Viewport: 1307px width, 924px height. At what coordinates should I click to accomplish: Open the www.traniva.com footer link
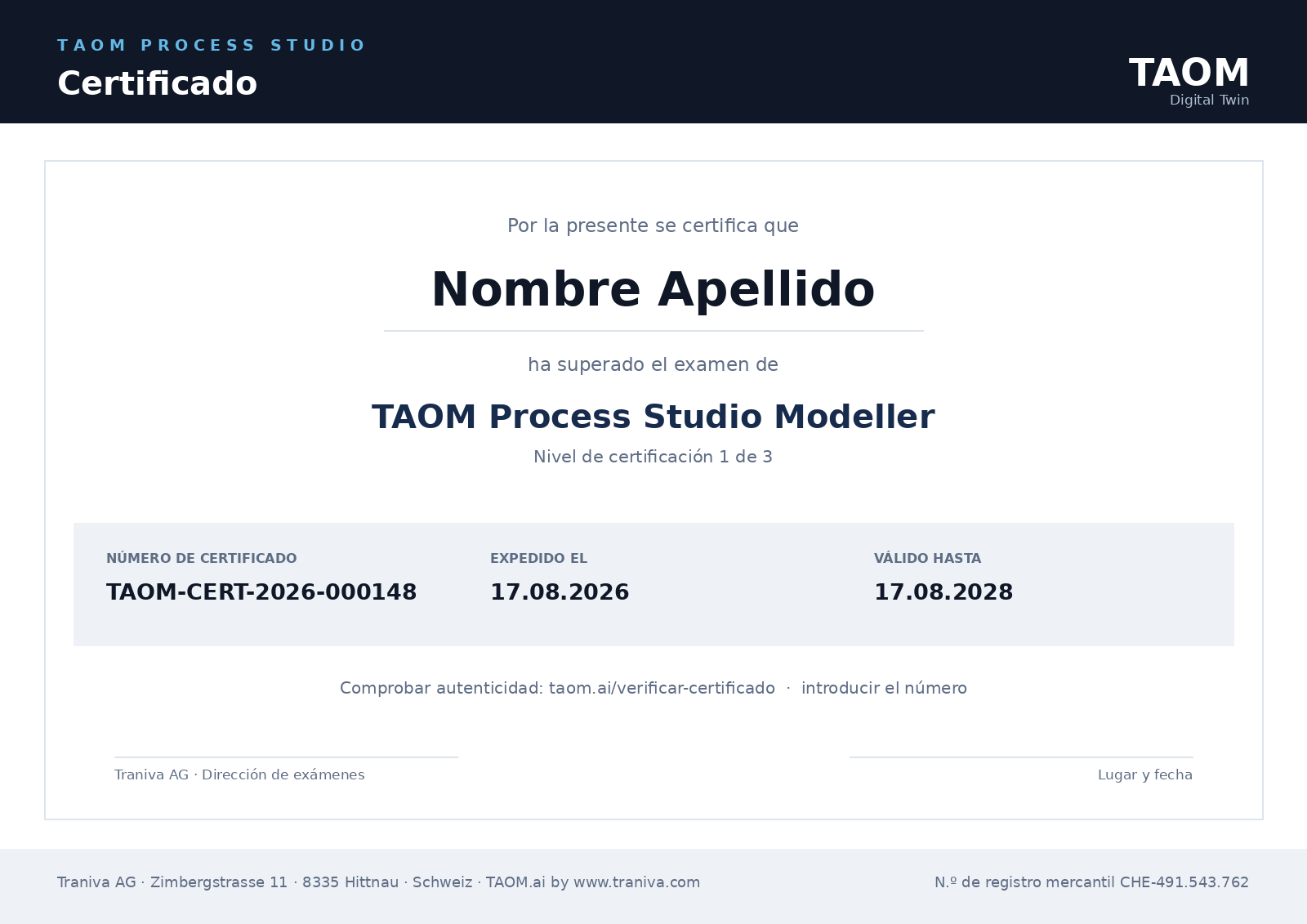pos(636,882)
